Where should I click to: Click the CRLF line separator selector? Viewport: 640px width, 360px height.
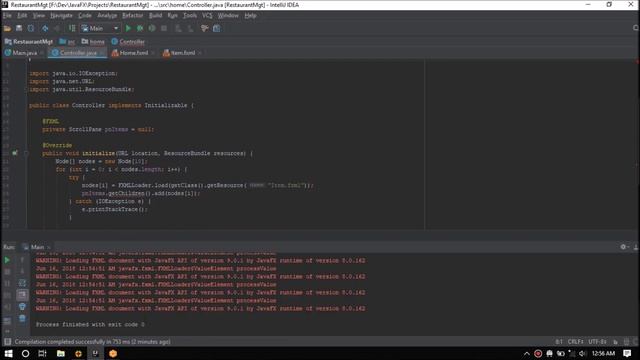[576, 342]
